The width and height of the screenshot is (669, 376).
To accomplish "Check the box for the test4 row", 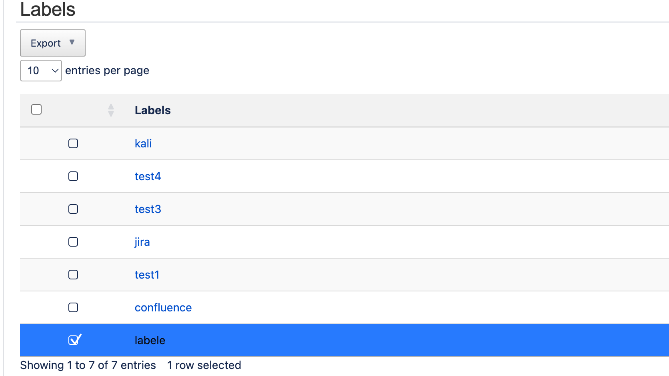I will coord(73,176).
